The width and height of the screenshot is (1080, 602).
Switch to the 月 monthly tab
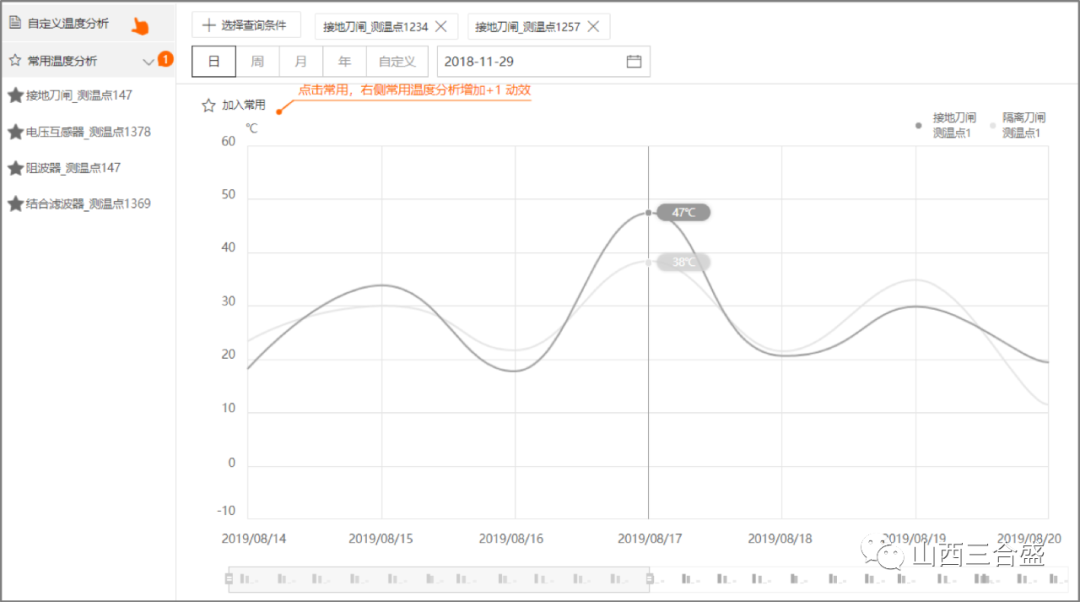(300, 61)
